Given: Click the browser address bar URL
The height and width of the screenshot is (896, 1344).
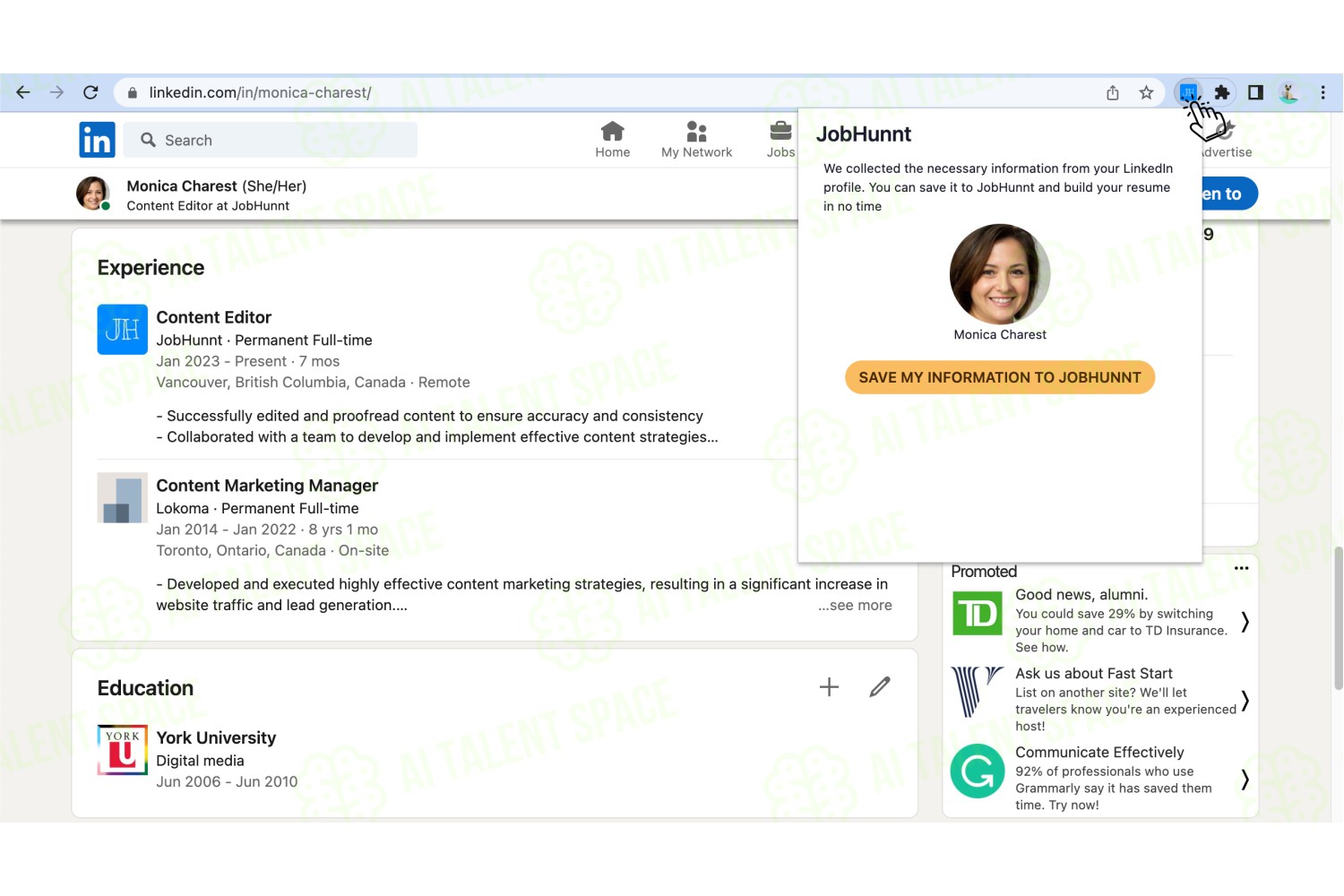Looking at the screenshot, I should point(260,92).
